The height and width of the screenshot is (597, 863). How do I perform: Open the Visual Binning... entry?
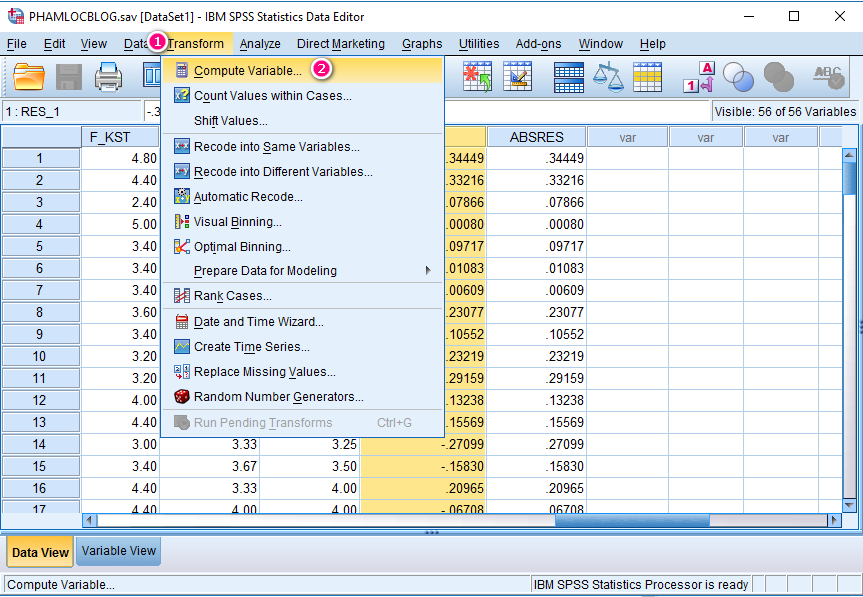[x=303, y=222]
